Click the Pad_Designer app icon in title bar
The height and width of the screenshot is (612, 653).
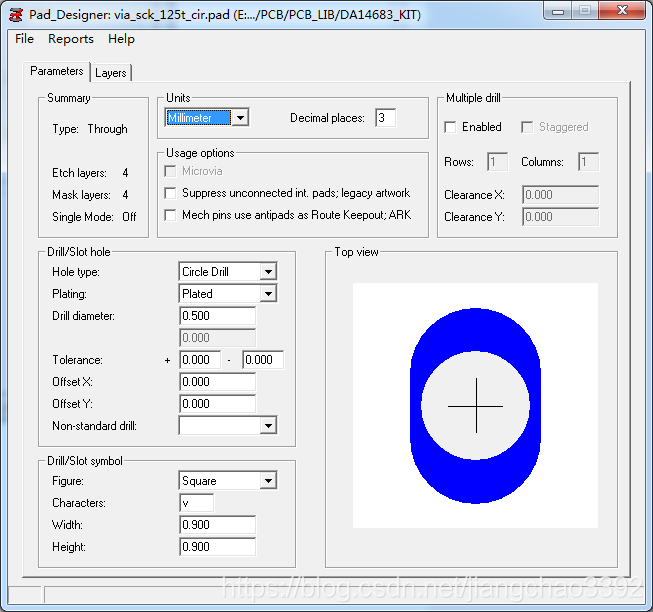pos(15,14)
